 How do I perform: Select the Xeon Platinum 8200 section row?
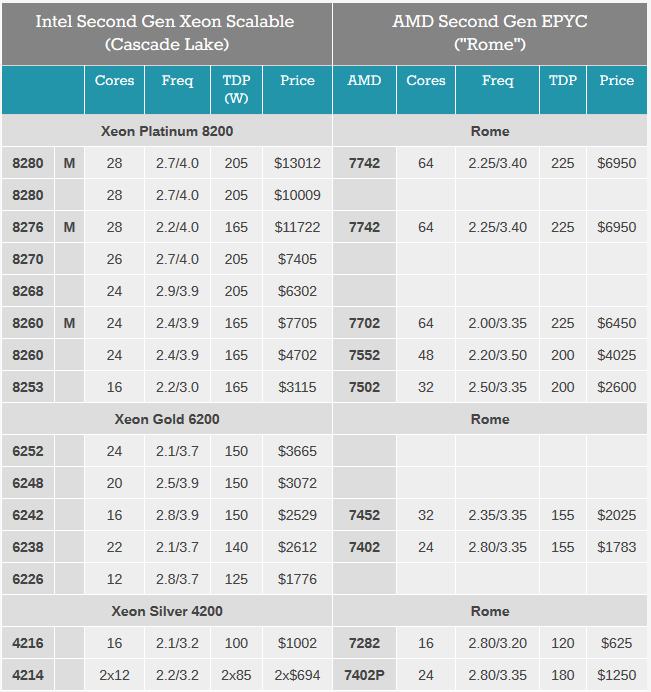(167, 131)
